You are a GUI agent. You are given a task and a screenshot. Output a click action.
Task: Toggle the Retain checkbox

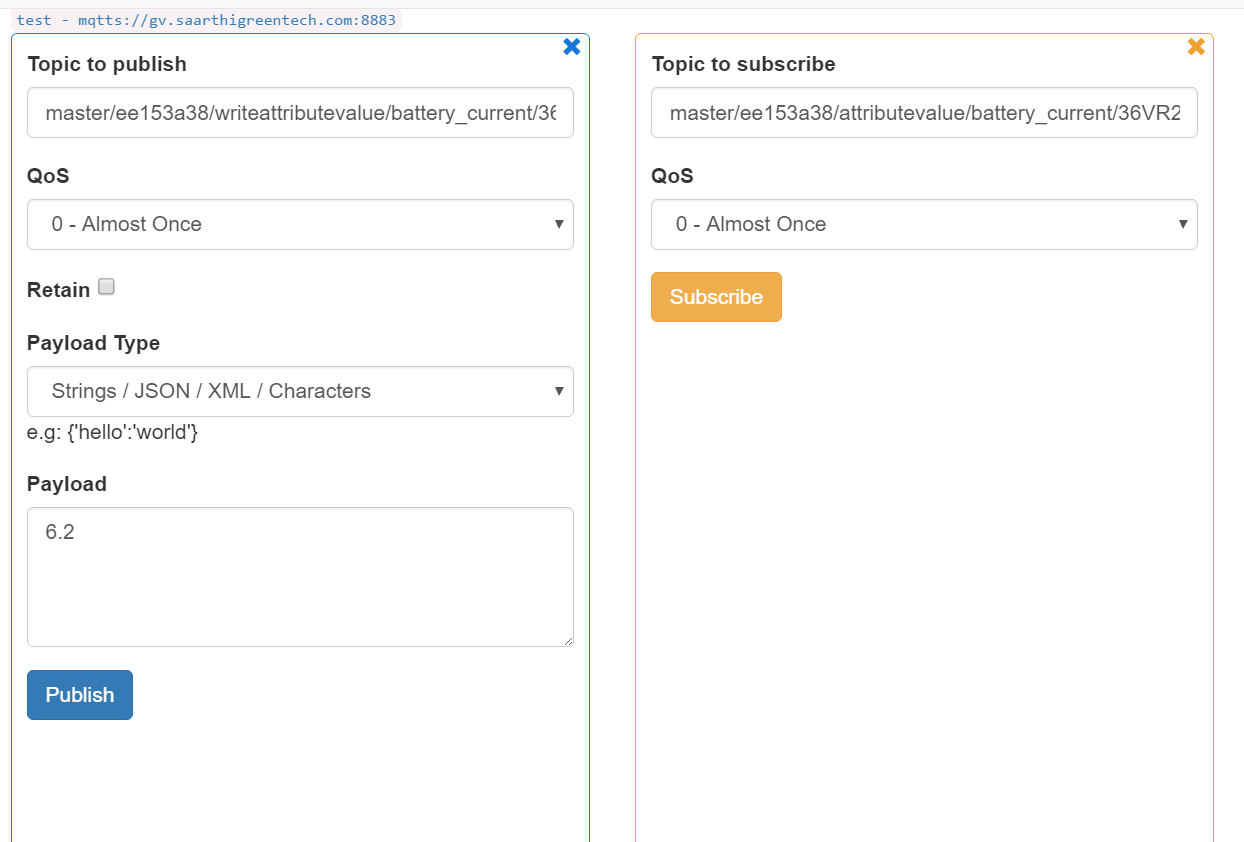[106, 287]
